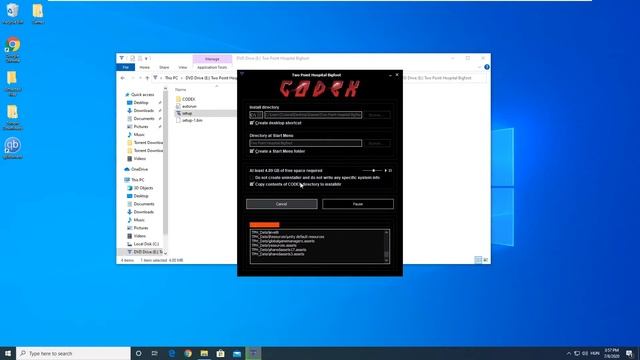Open pinned Pictures under Quick access
Viewport: 640px width, 360px height.
tap(141, 127)
